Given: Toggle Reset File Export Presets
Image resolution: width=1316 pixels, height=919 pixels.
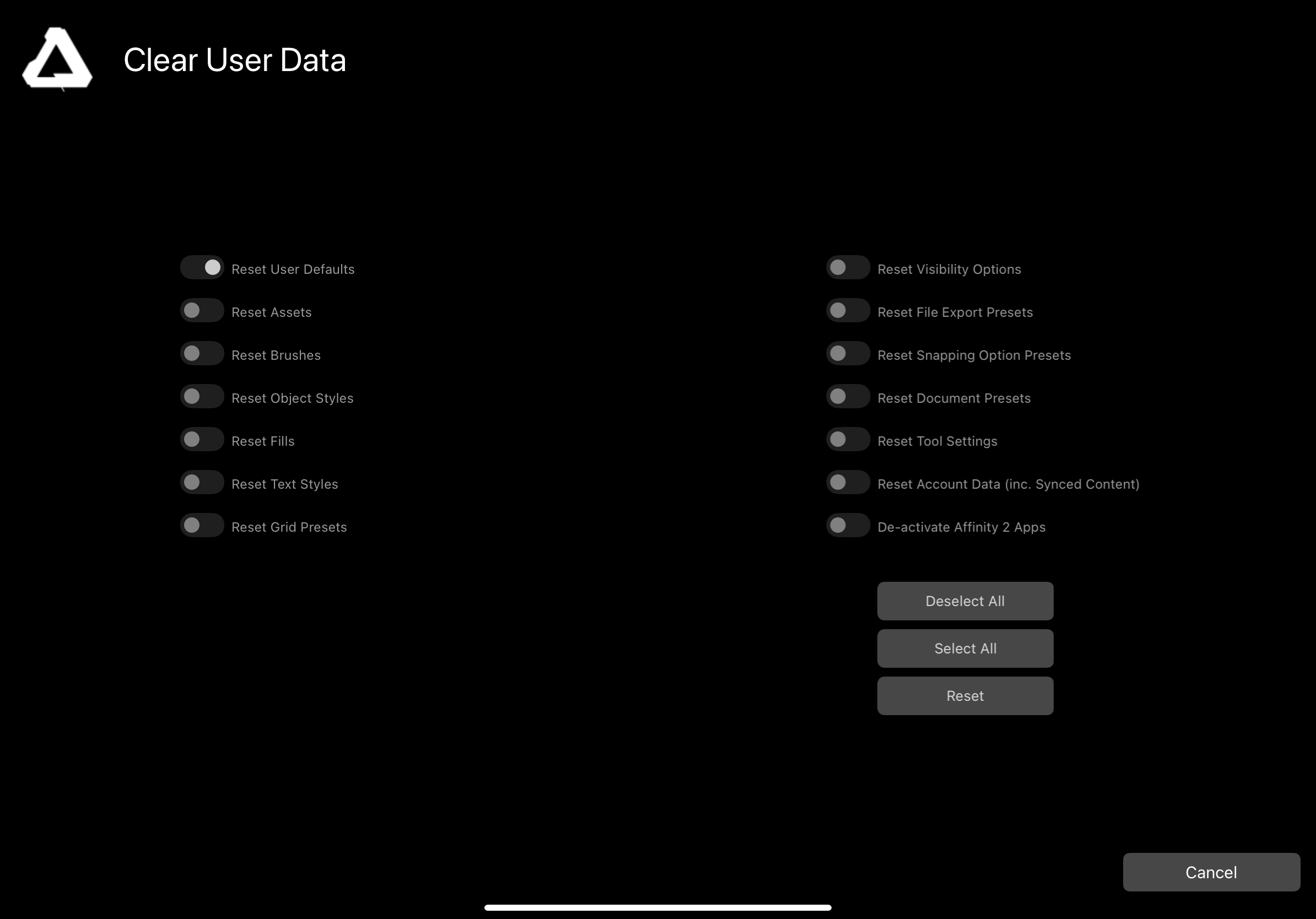Looking at the screenshot, I should pyautogui.click(x=848, y=311).
